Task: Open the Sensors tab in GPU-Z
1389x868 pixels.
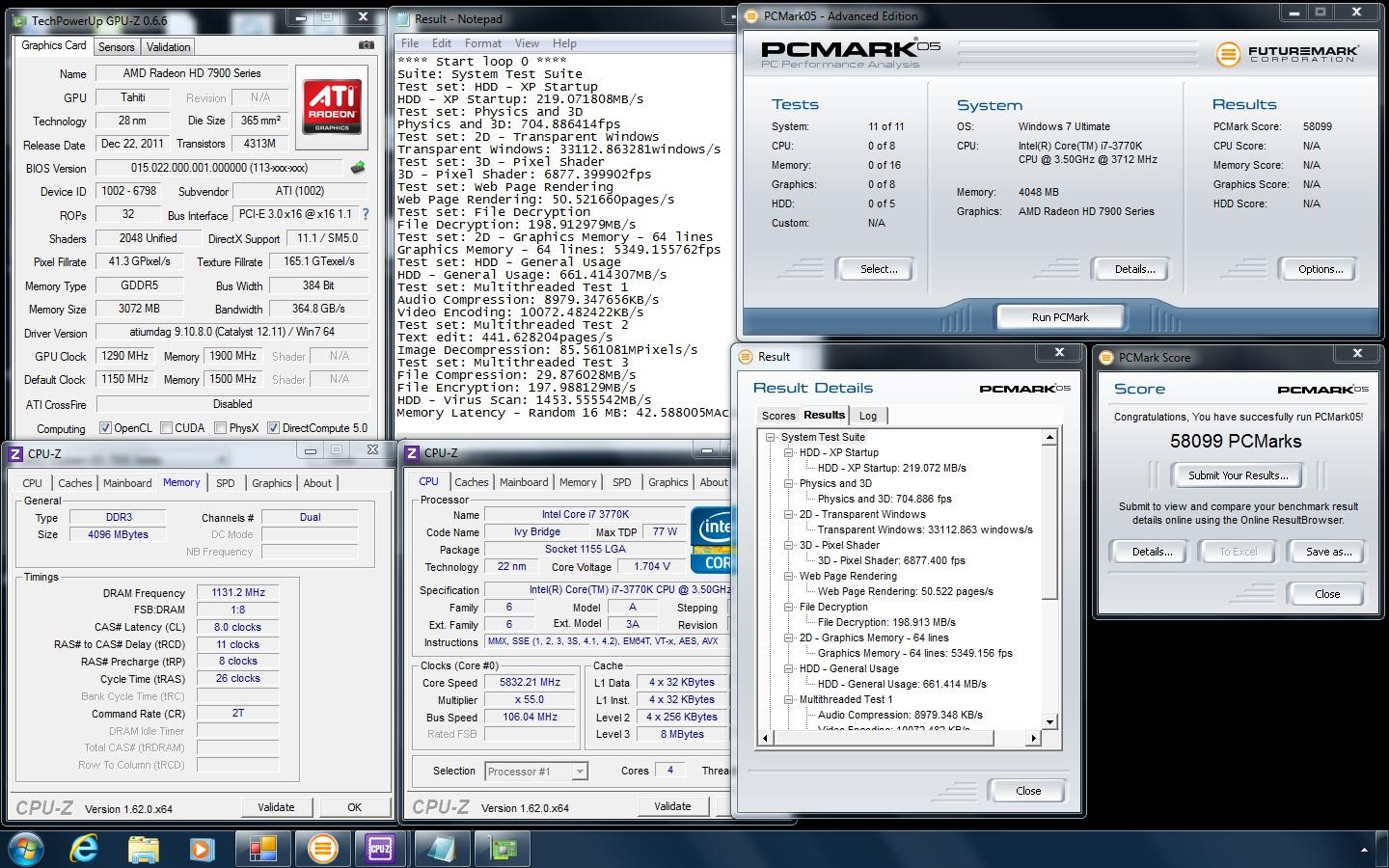Action: click(116, 46)
